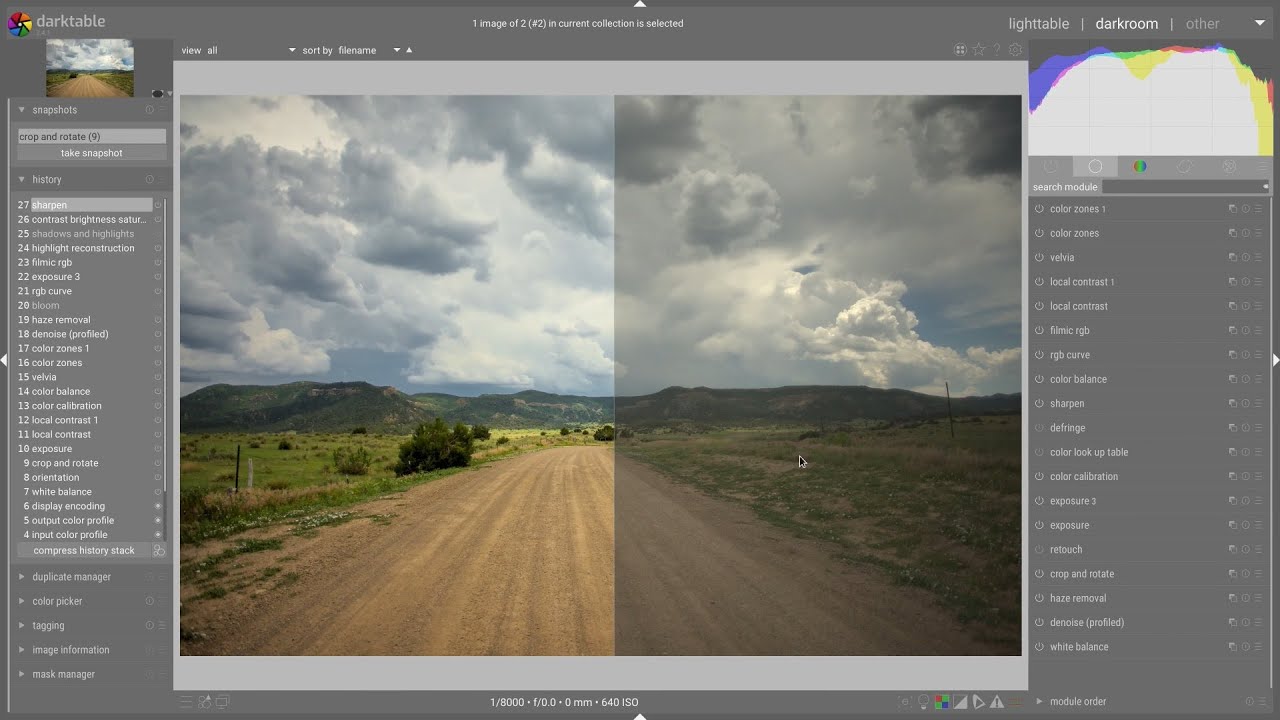This screenshot has width=1280, height=720.
Task: Open global preferences gear icon
Action: tap(1015, 50)
